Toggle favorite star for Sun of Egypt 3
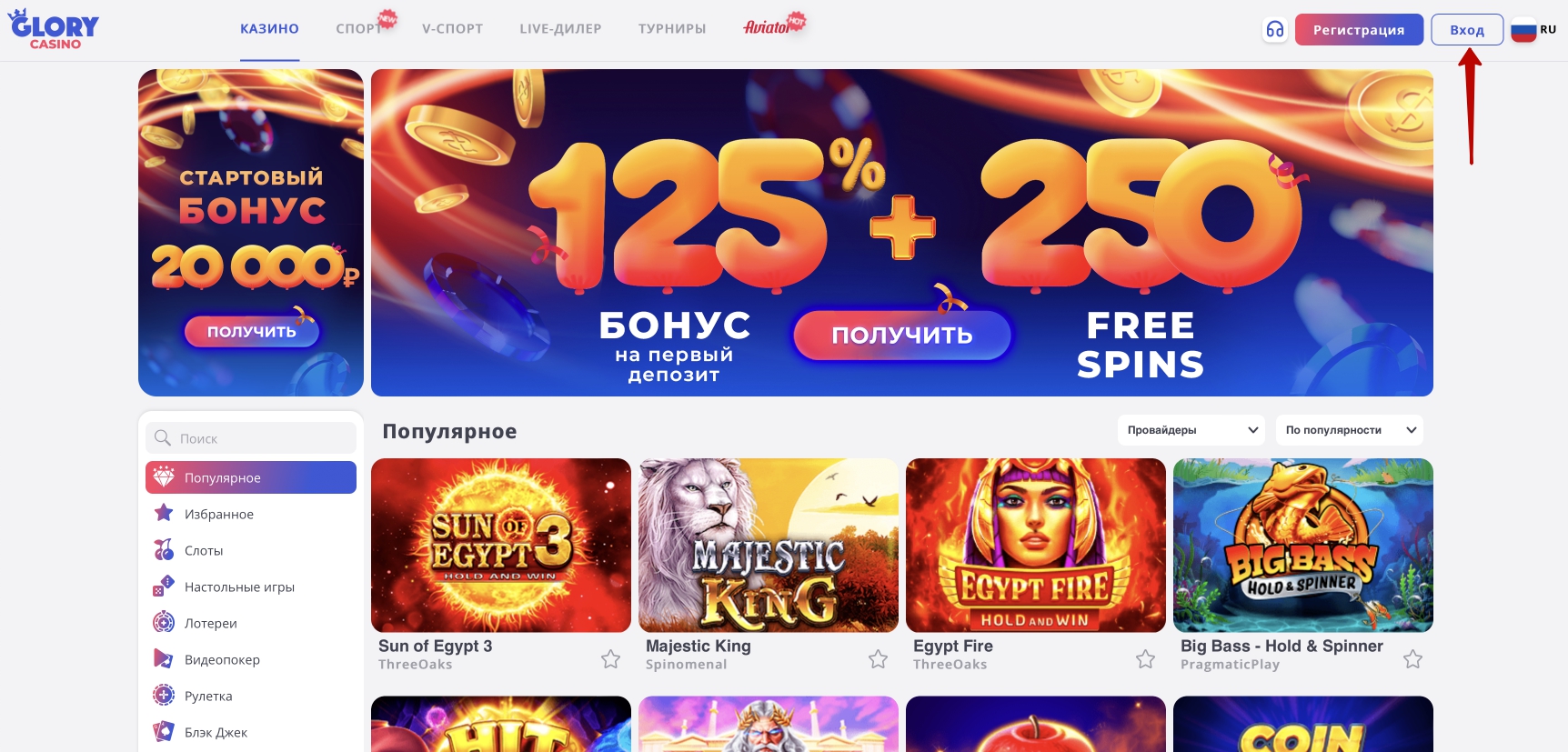 [x=611, y=658]
